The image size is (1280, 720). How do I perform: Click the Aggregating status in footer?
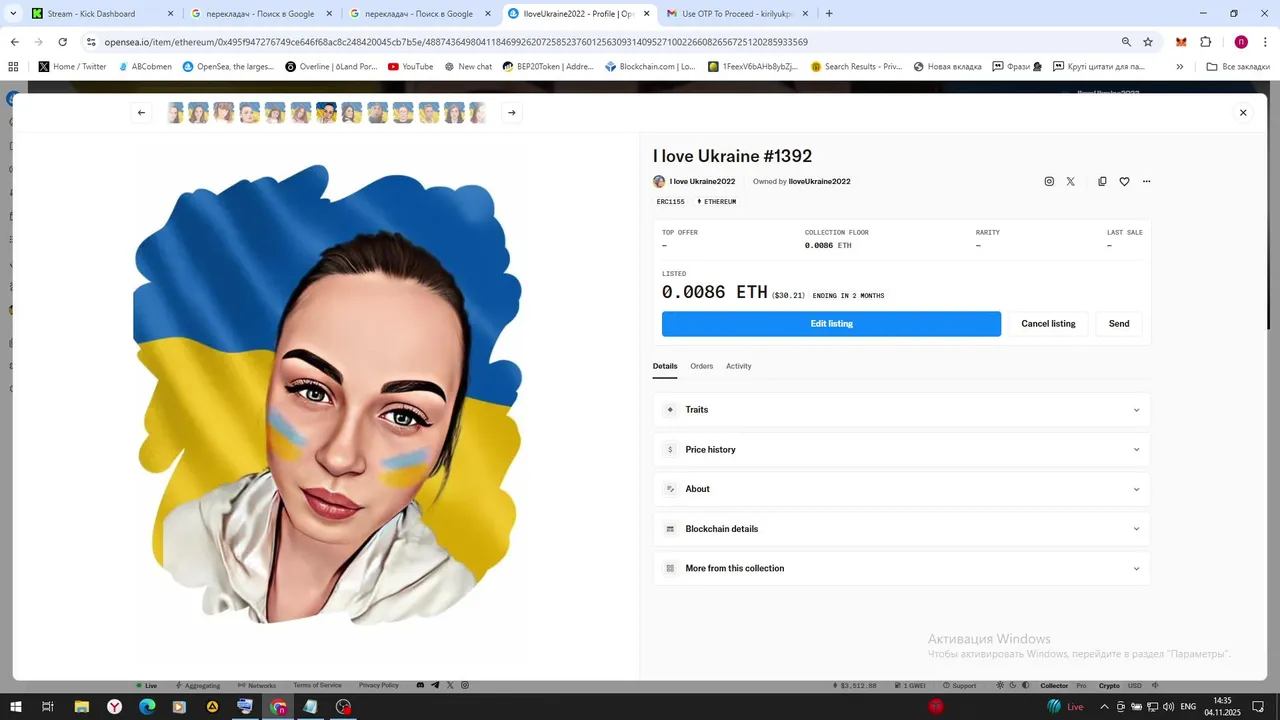tap(198, 686)
